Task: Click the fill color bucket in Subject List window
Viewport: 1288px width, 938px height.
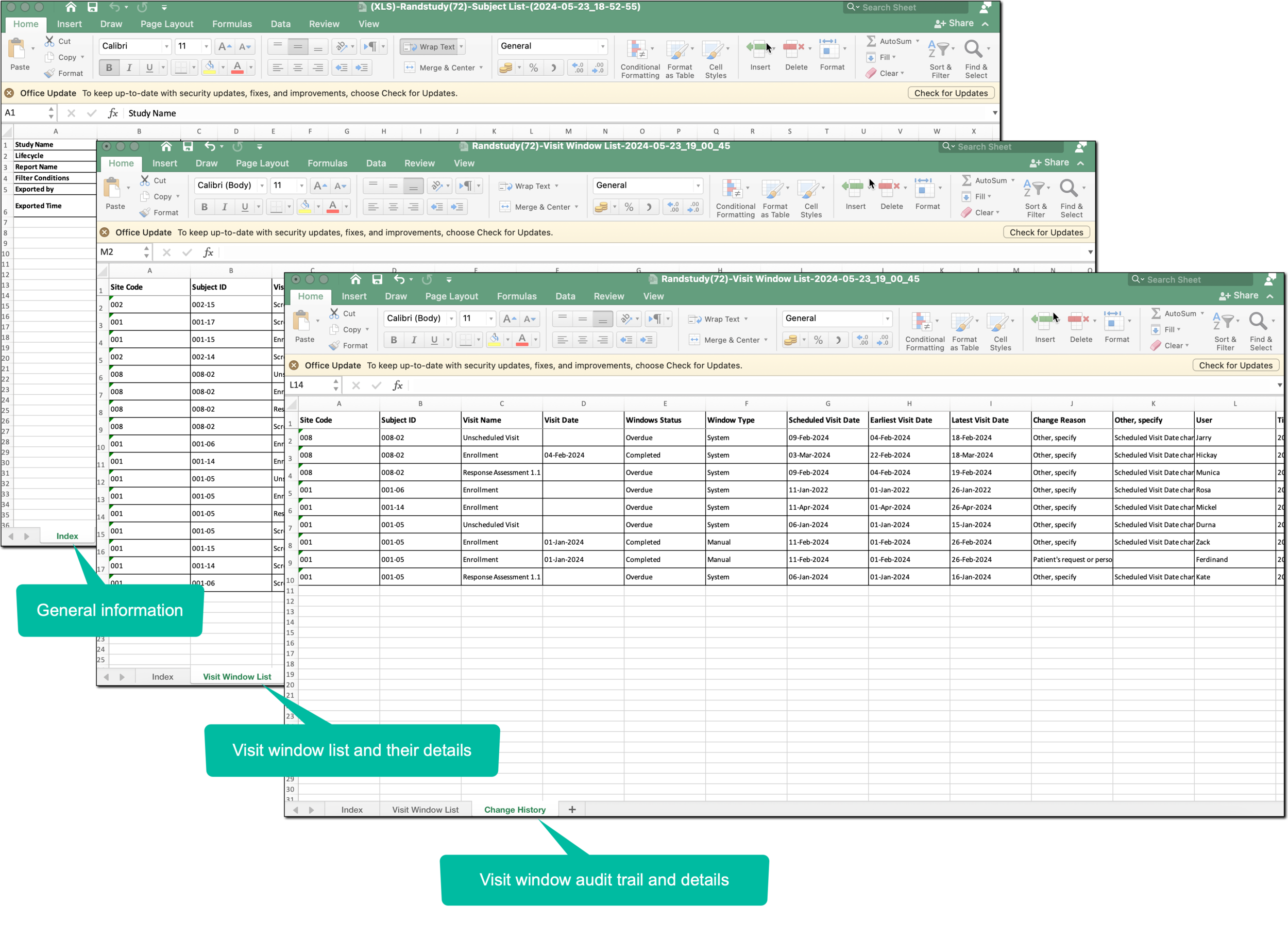Action: tap(210, 68)
